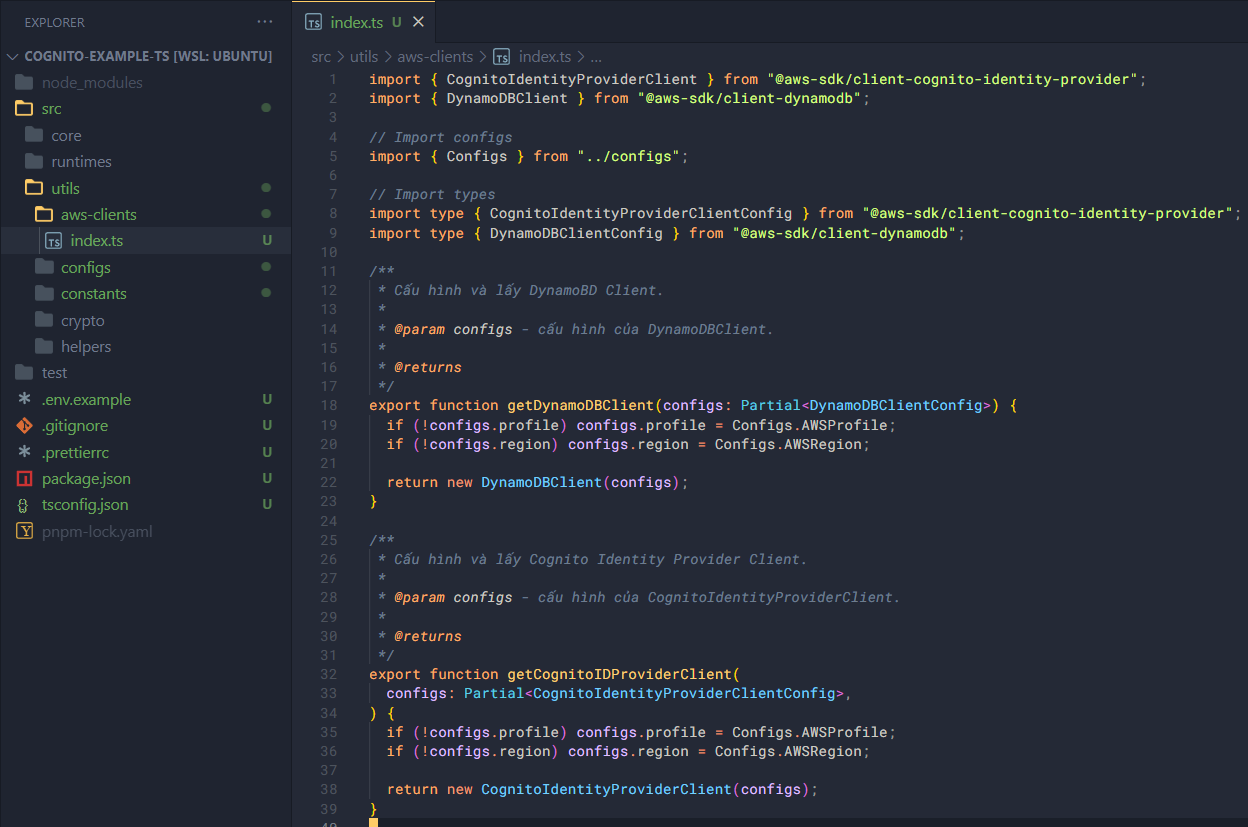Click the tsconfig.json file icon
This screenshot has width=1248, height=827.
(x=25, y=505)
